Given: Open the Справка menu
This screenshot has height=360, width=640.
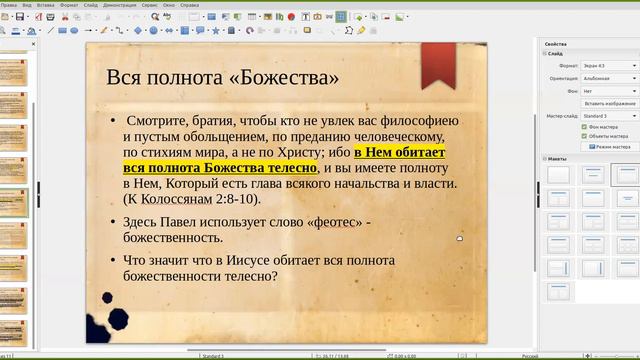Looking at the screenshot, I should point(189,5).
